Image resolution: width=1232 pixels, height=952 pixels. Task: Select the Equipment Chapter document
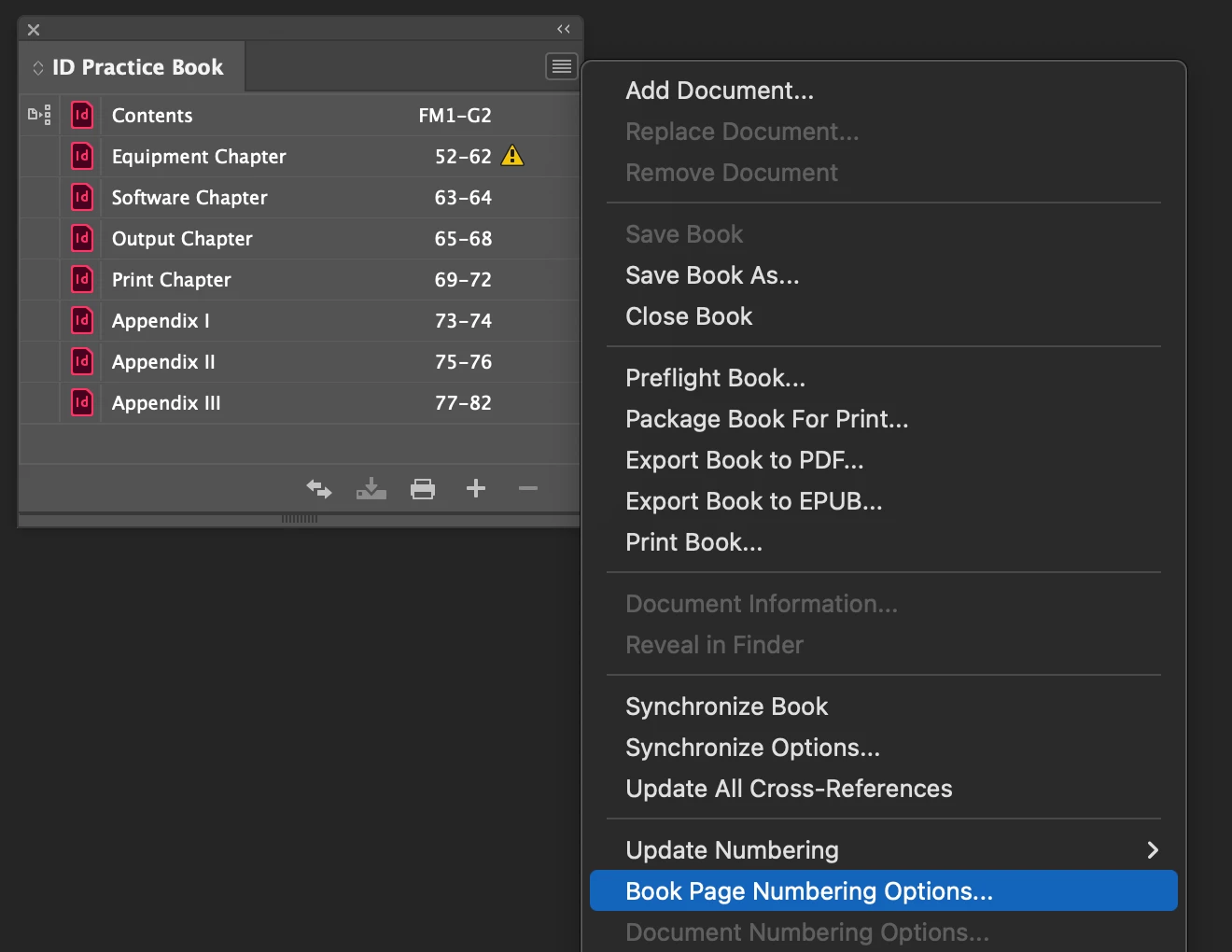pyautogui.click(x=300, y=157)
